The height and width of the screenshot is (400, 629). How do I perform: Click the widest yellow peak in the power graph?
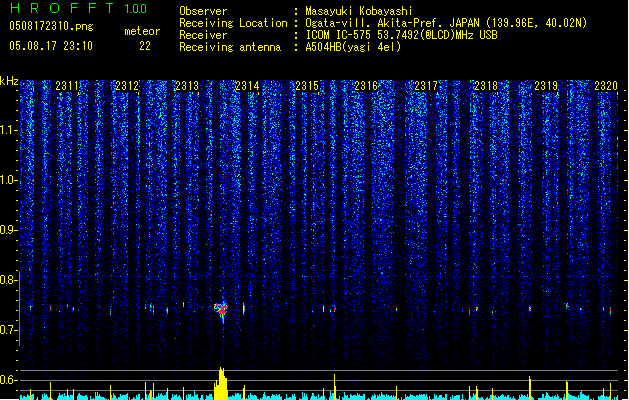(221, 384)
